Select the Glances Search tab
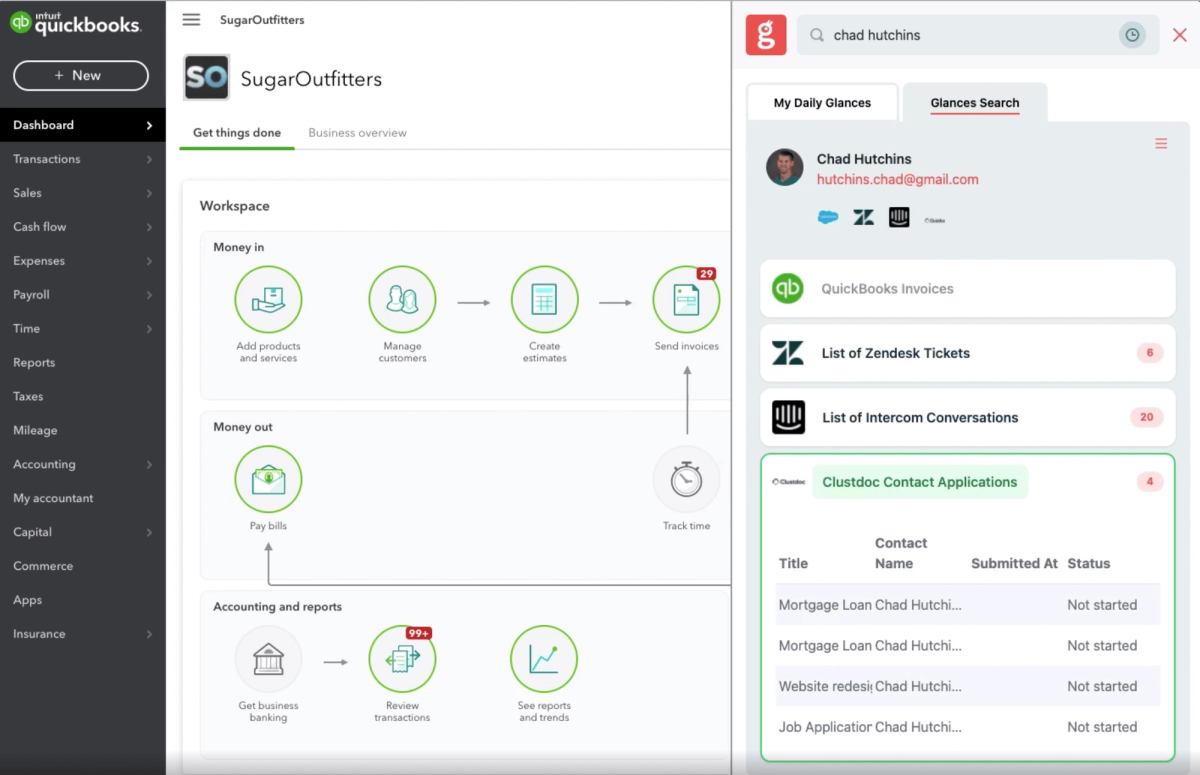The image size is (1200, 775). tap(975, 103)
